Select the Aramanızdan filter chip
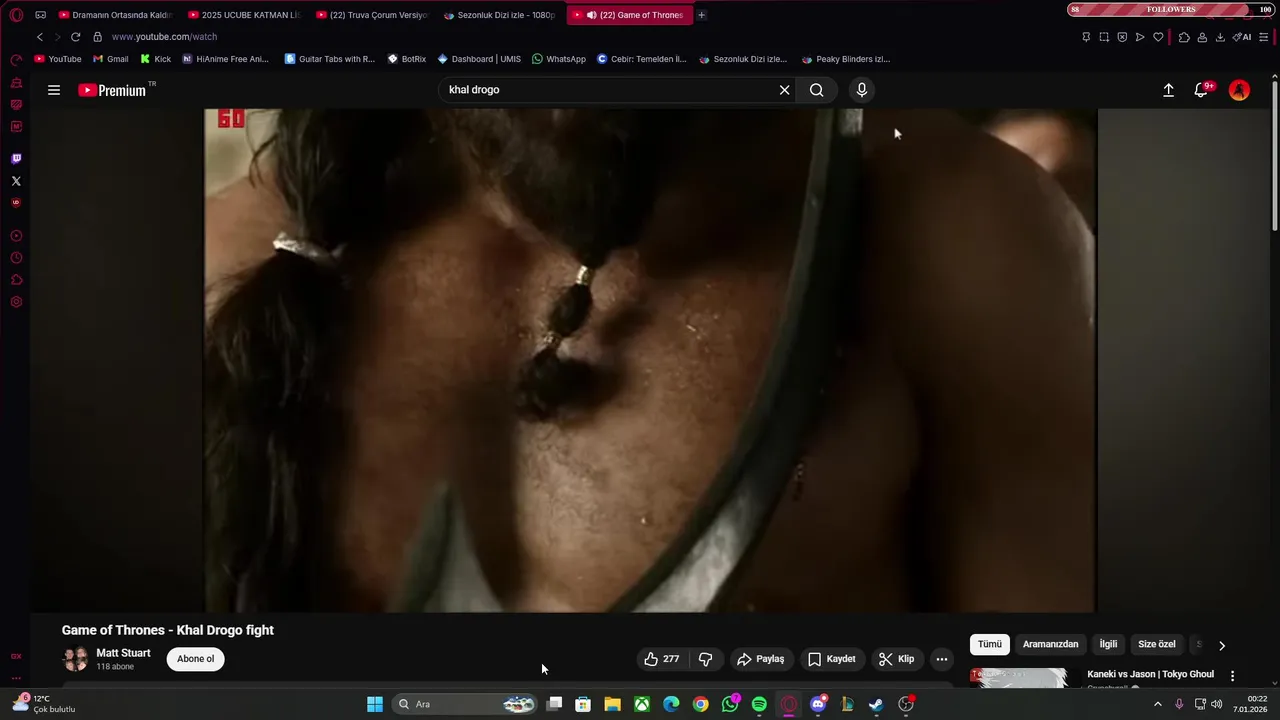1280x720 pixels. 1050,644
